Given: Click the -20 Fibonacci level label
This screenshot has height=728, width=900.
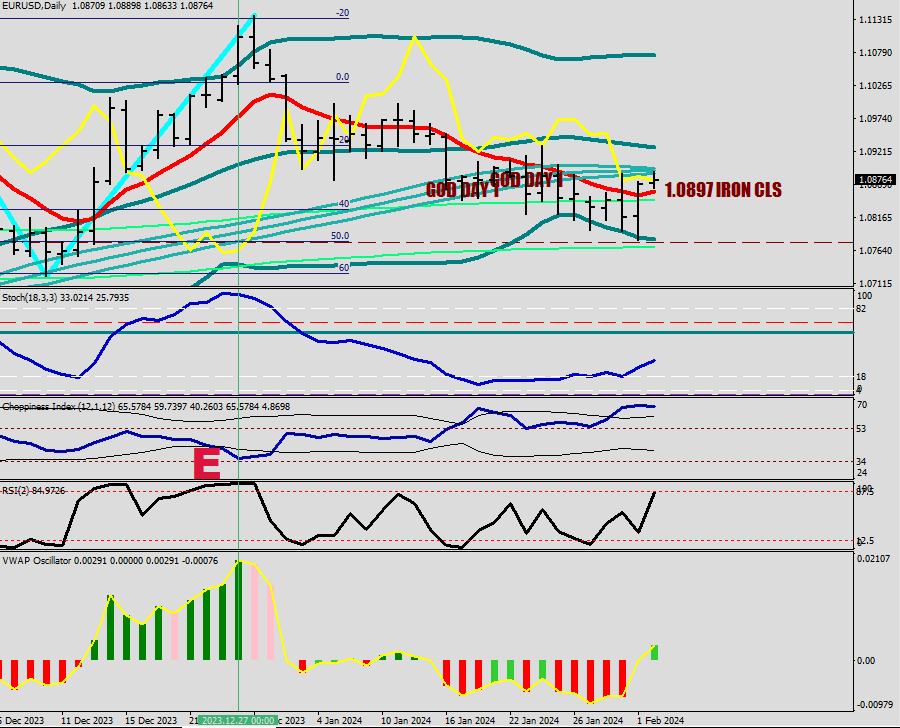Looking at the screenshot, I should click(342, 13).
